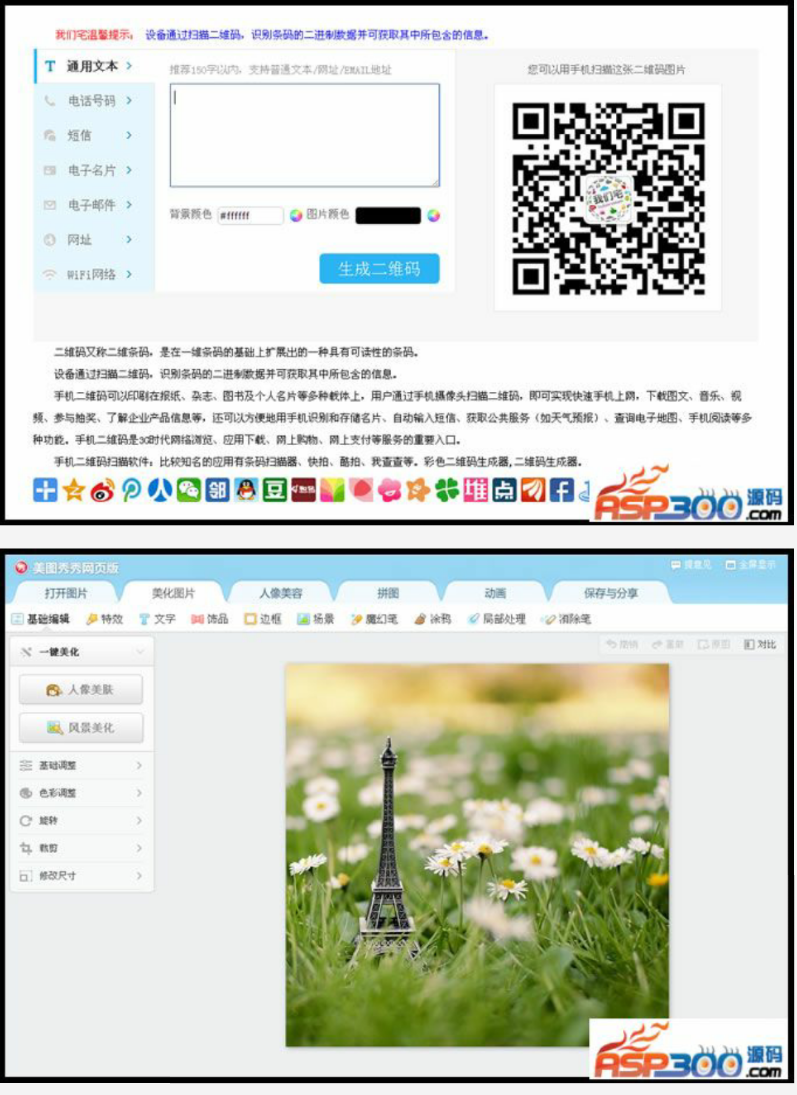Expand 旋转 rotate section
The width and height of the screenshot is (797, 1095).
(82, 821)
